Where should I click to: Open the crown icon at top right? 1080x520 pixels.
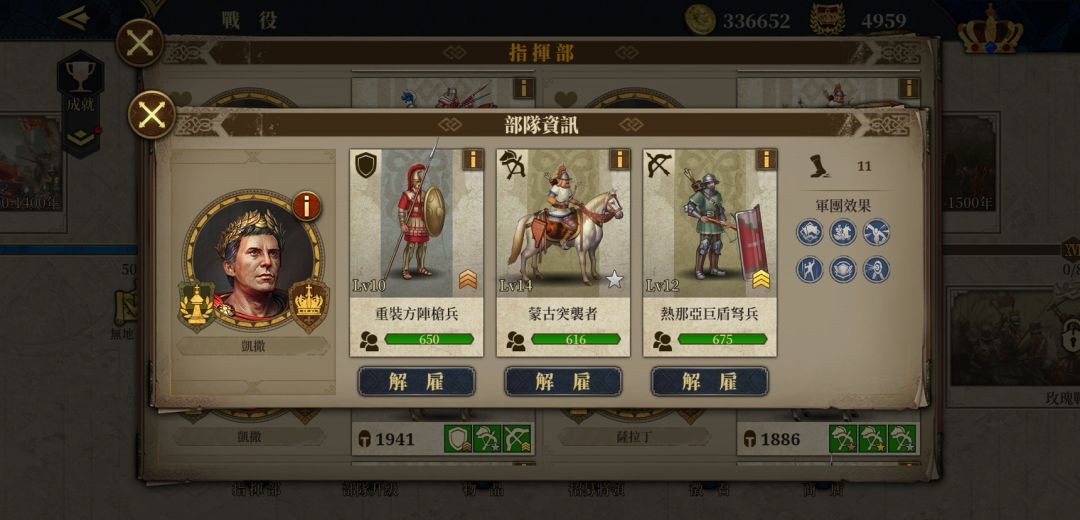pyautogui.click(x=990, y=30)
